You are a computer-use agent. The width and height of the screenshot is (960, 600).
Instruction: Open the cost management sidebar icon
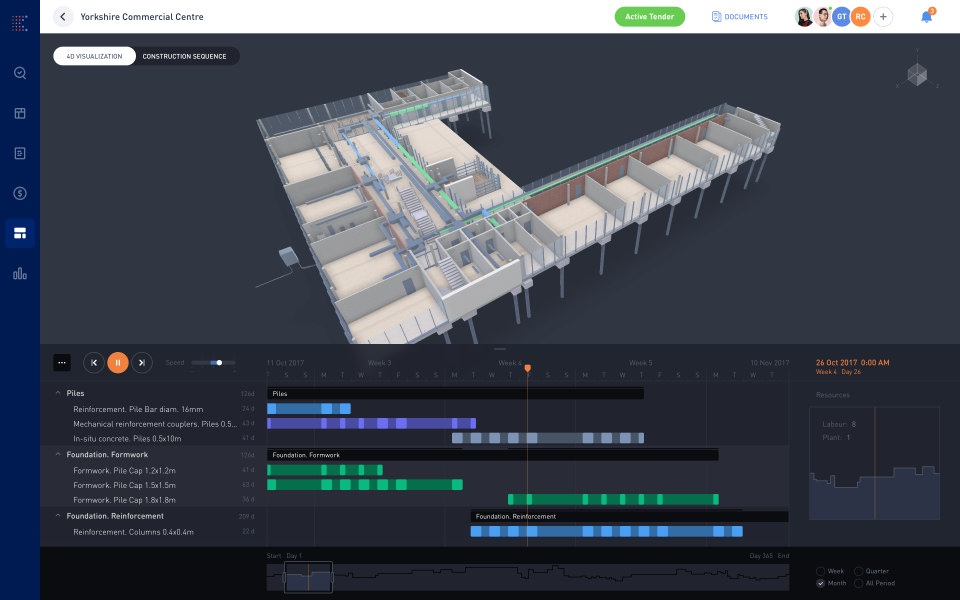[19, 193]
